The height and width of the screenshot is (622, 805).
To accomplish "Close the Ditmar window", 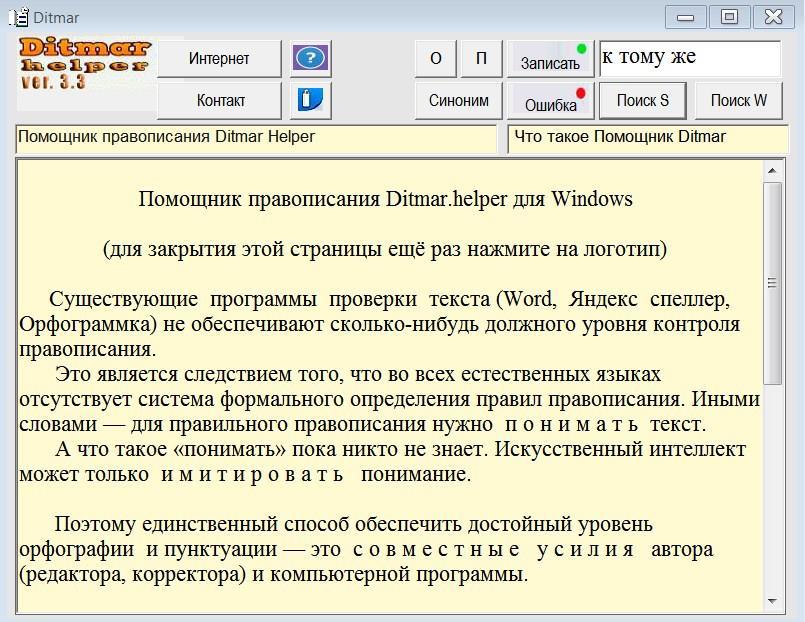I will click(x=774, y=17).
